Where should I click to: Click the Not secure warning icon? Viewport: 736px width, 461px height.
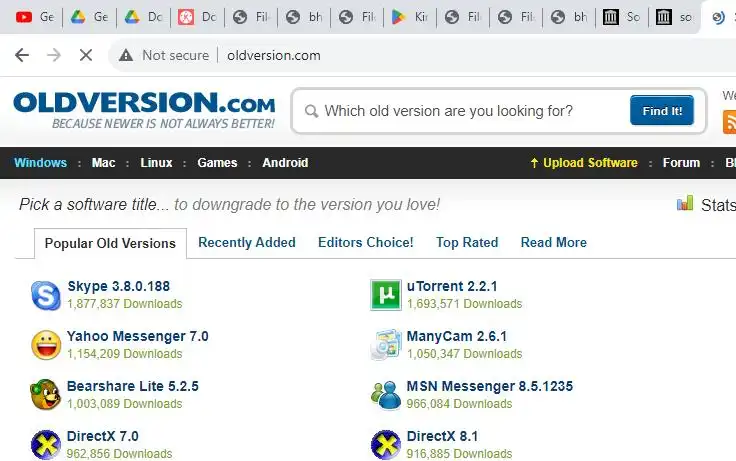[126, 55]
